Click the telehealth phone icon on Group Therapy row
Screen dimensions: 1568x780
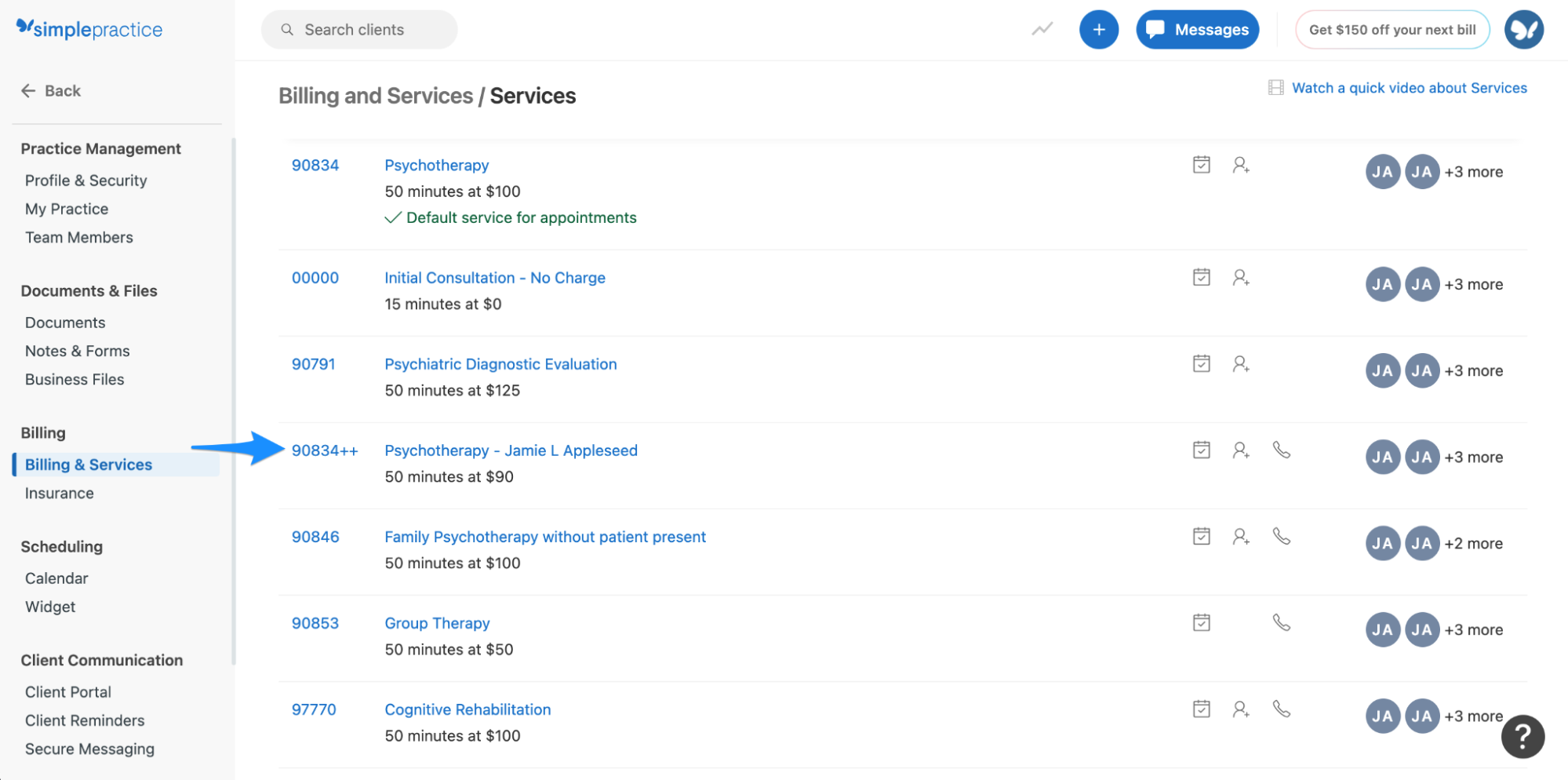[1282, 622]
